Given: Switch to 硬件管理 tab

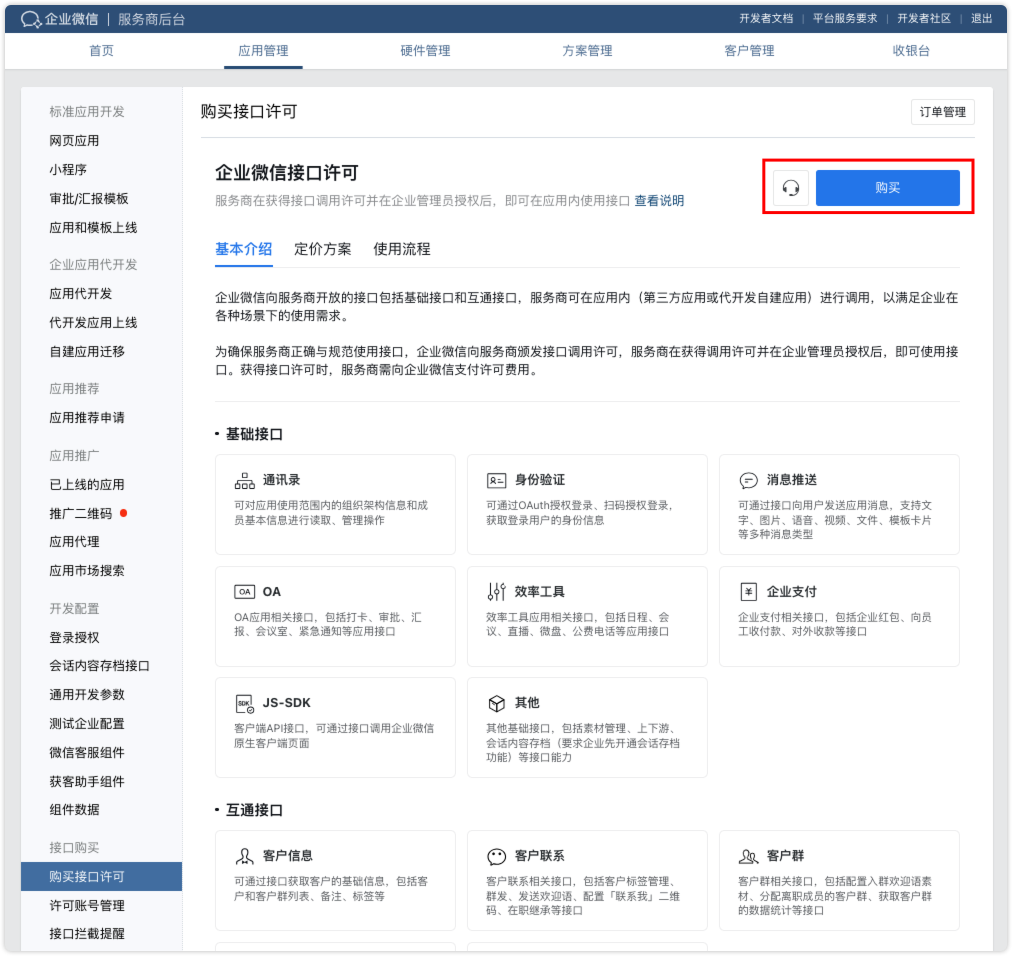Looking at the screenshot, I should pyautogui.click(x=425, y=51).
